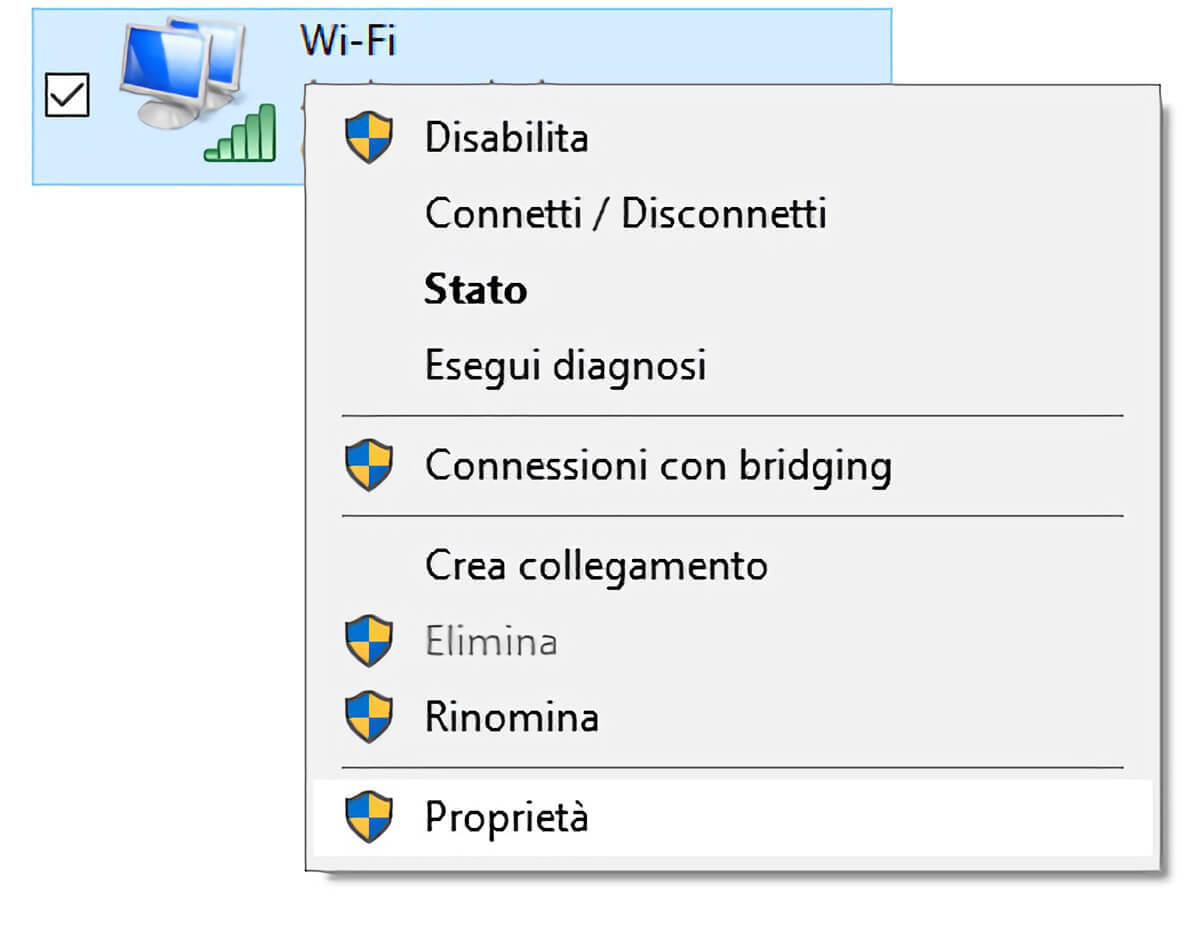Click the green signal strength bars

tap(240, 131)
